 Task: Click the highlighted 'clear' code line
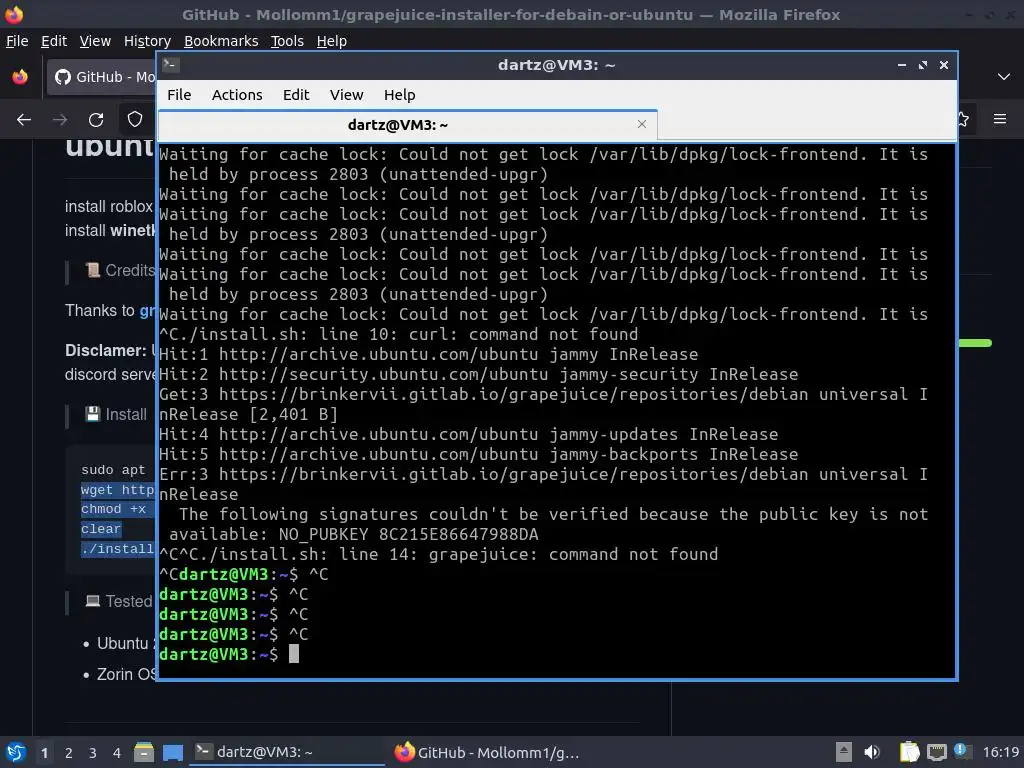101,529
